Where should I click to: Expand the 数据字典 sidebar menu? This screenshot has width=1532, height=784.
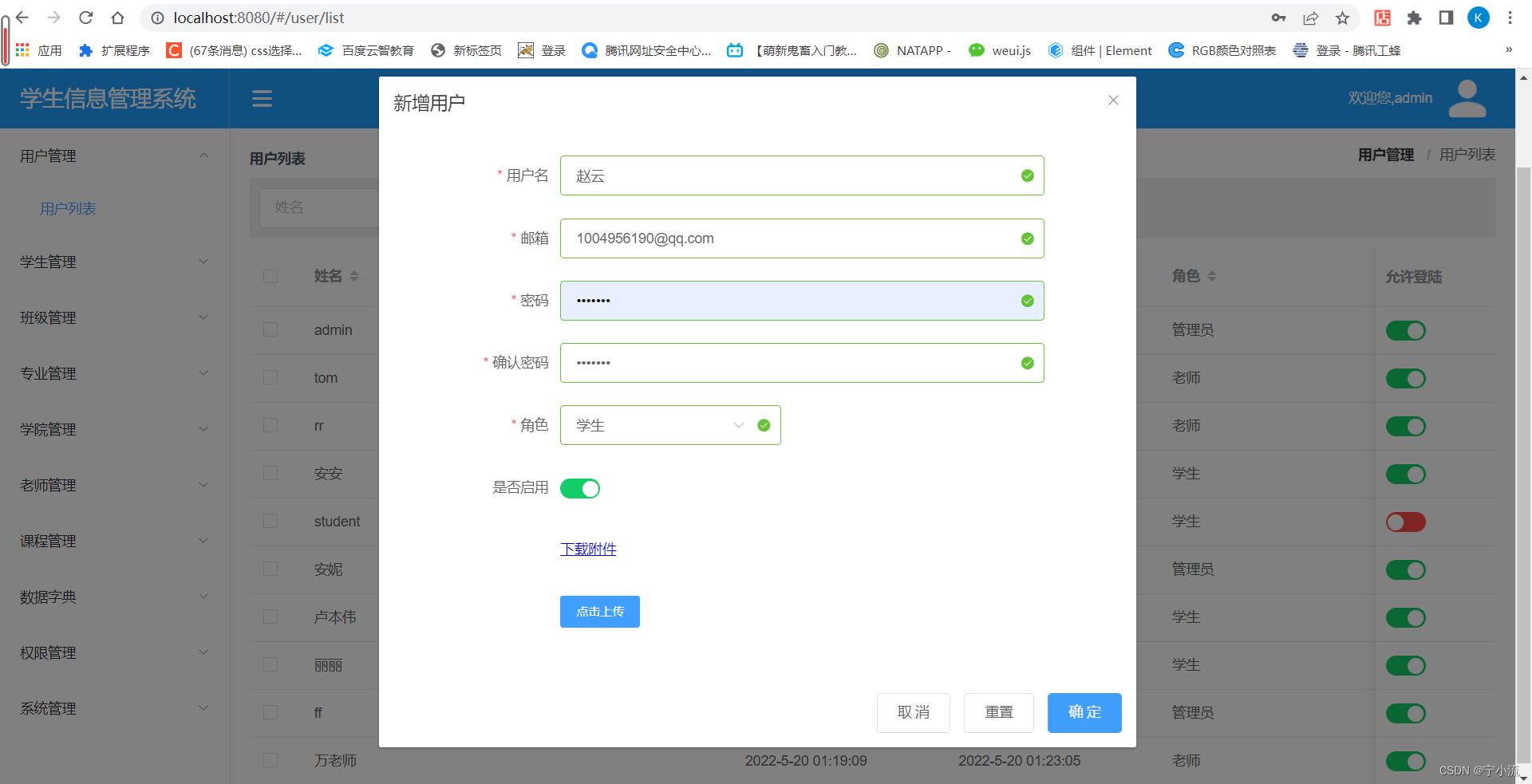(114, 597)
